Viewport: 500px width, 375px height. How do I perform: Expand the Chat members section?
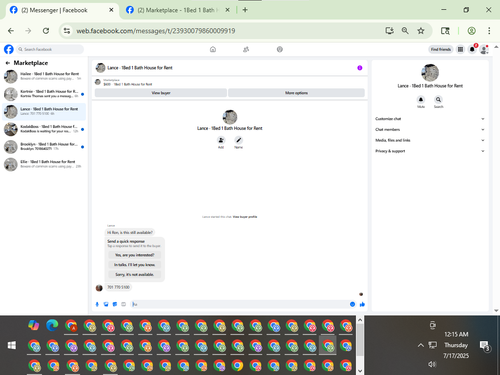[430, 129]
